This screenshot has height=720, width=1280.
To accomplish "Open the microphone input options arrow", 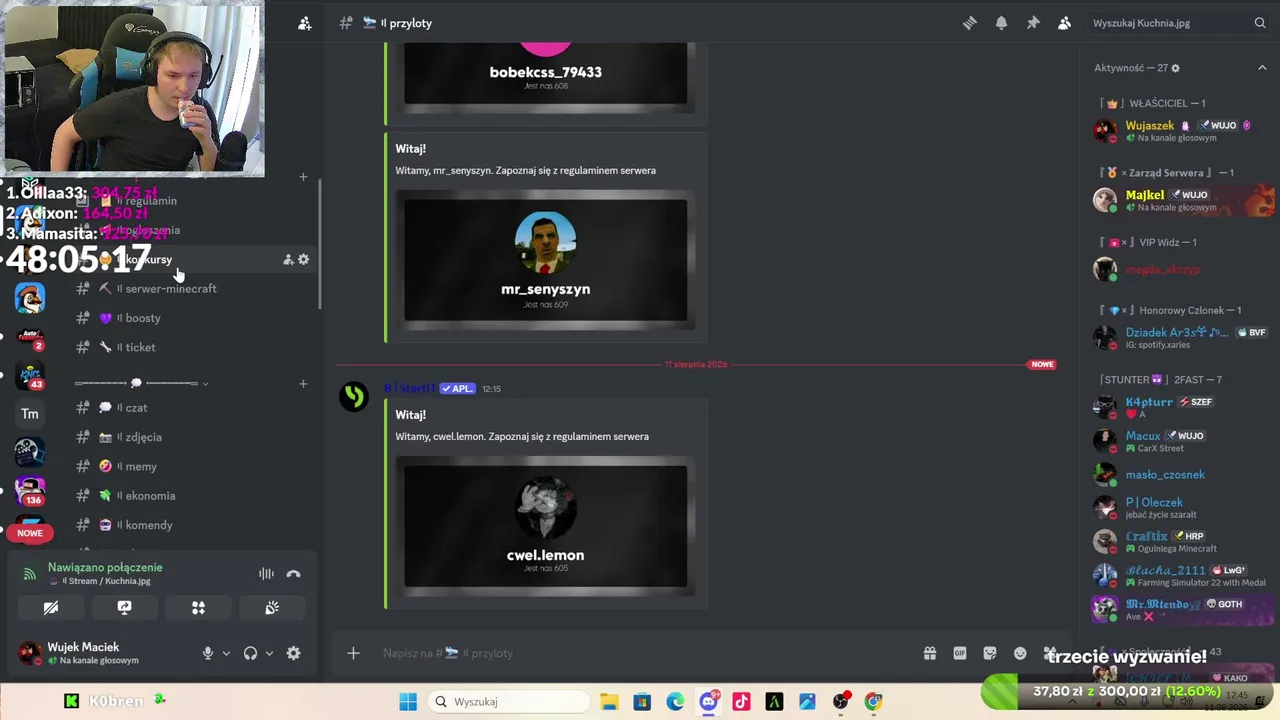I will click(x=226, y=653).
